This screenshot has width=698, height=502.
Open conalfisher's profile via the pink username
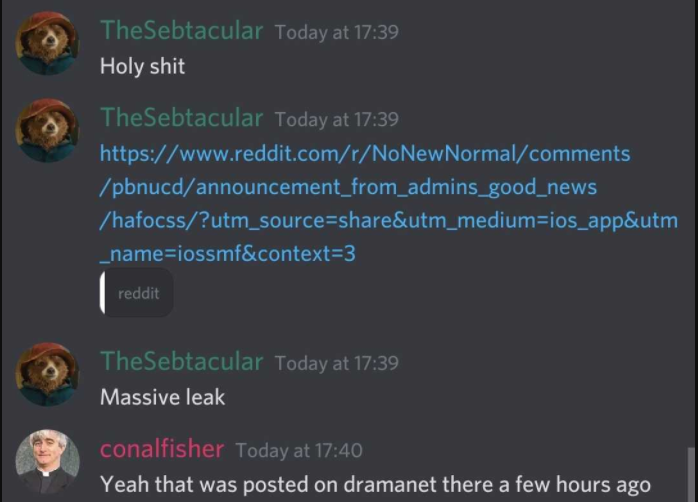coord(162,449)
